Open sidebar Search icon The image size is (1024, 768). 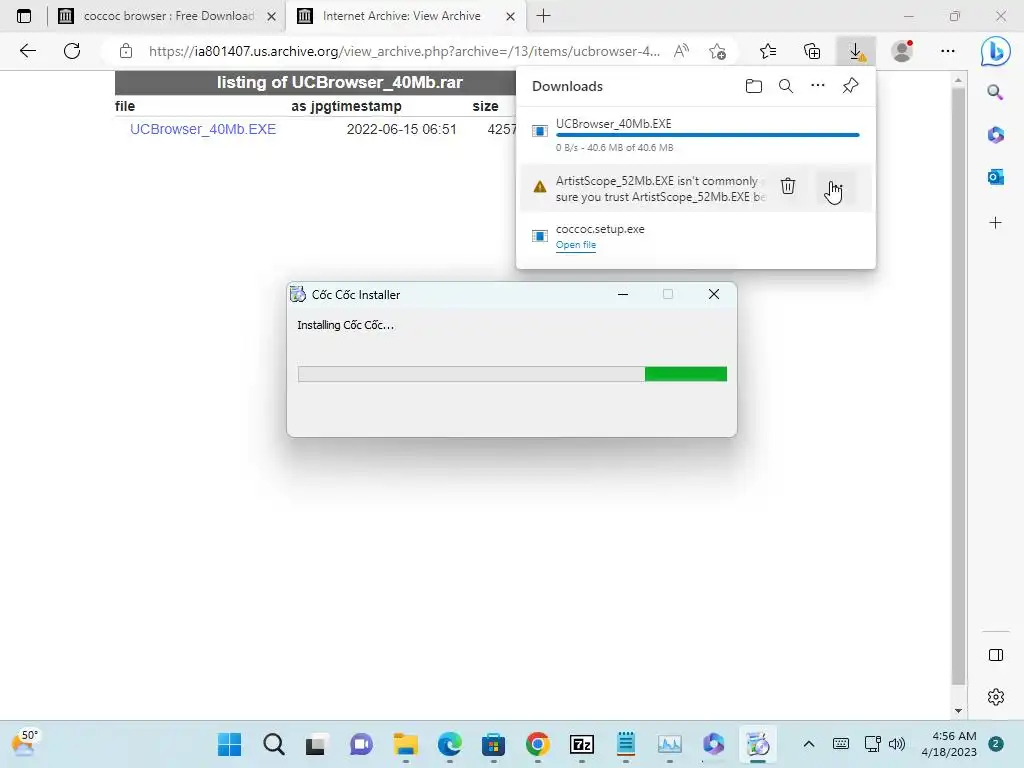coord(995,92)
